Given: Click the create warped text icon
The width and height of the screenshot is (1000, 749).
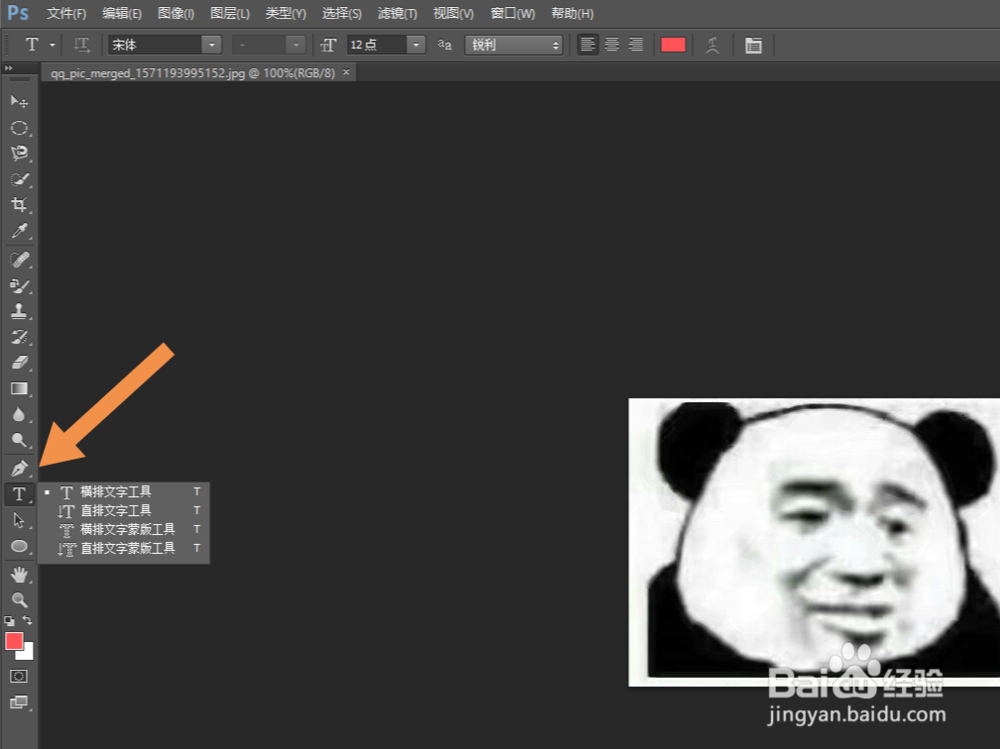Looking at the screenshot, I should 712,45.
